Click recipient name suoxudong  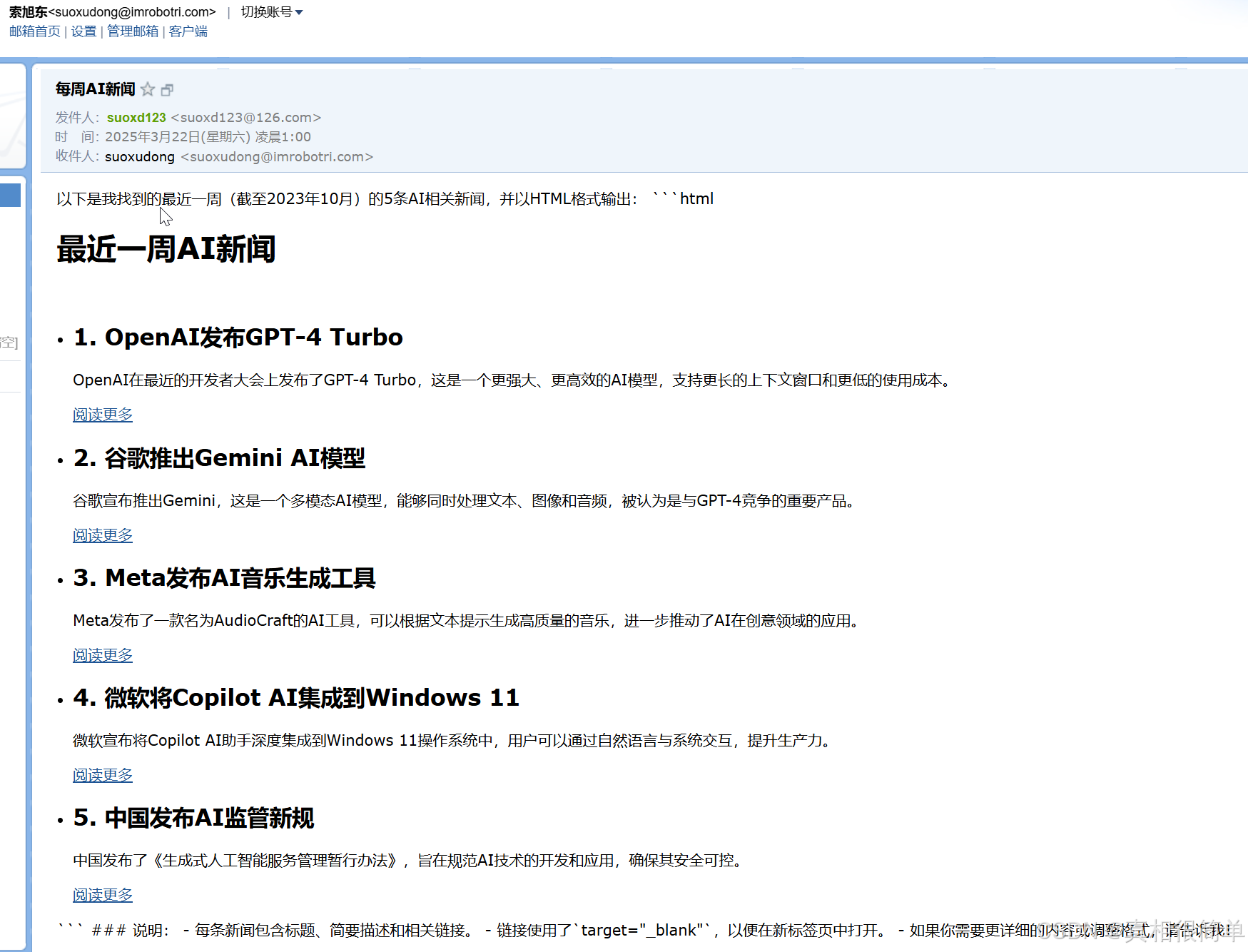coord(140,156)
